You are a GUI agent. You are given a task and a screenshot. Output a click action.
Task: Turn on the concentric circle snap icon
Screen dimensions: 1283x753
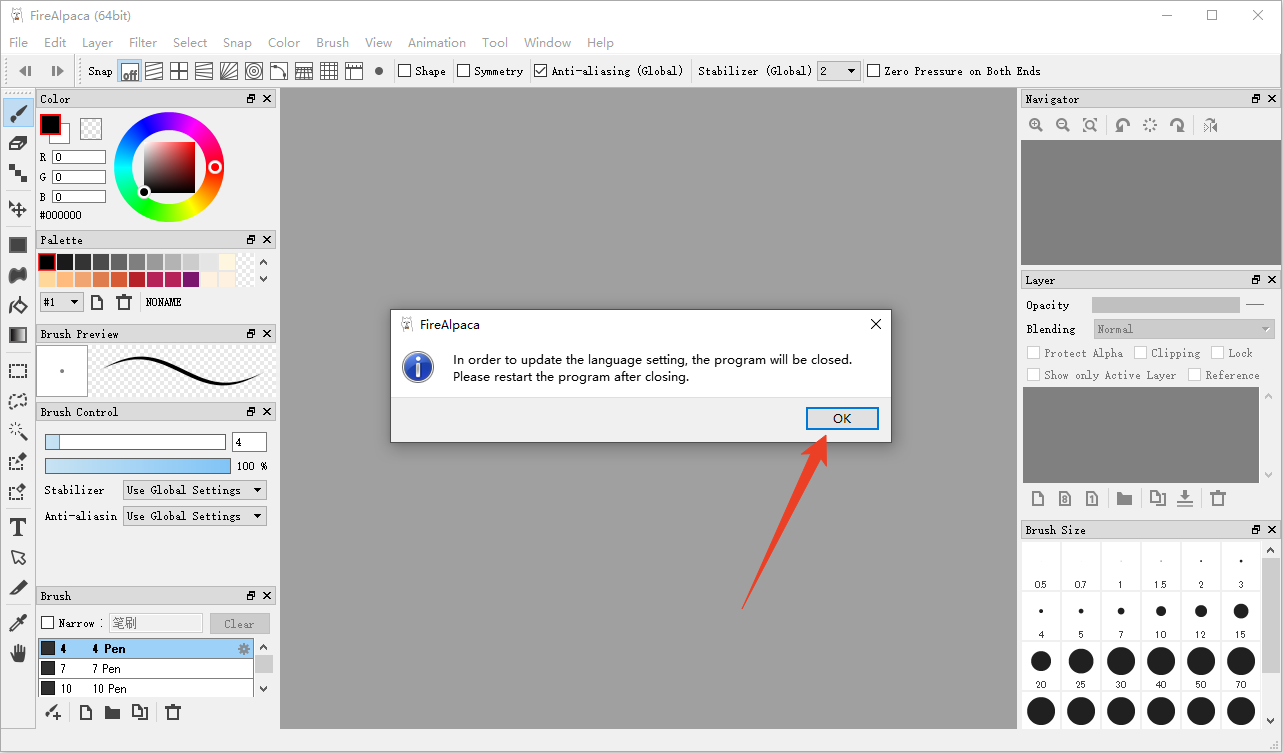point(254,71)
